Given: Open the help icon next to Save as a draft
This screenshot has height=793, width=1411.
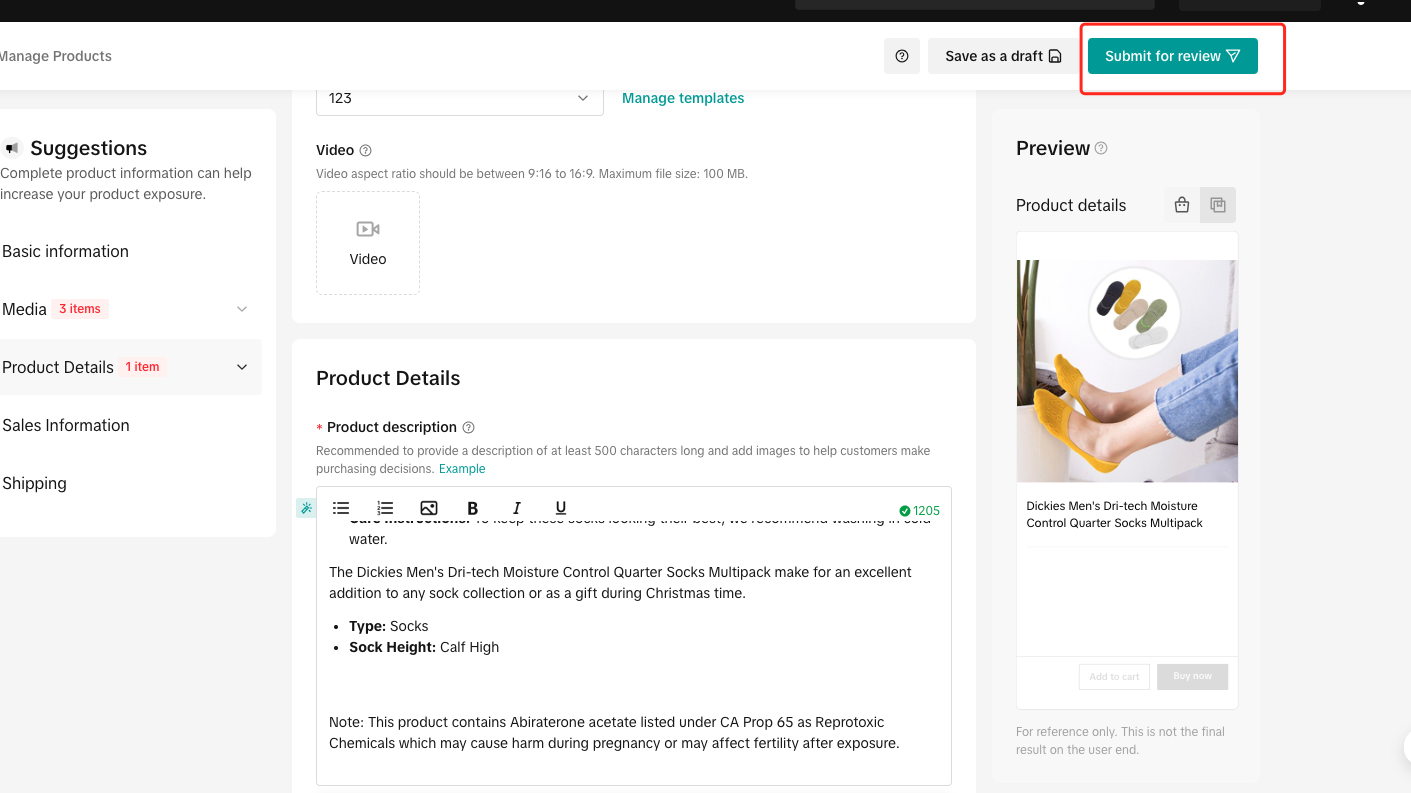Looking at the screenshot, I should click(902, 56).
